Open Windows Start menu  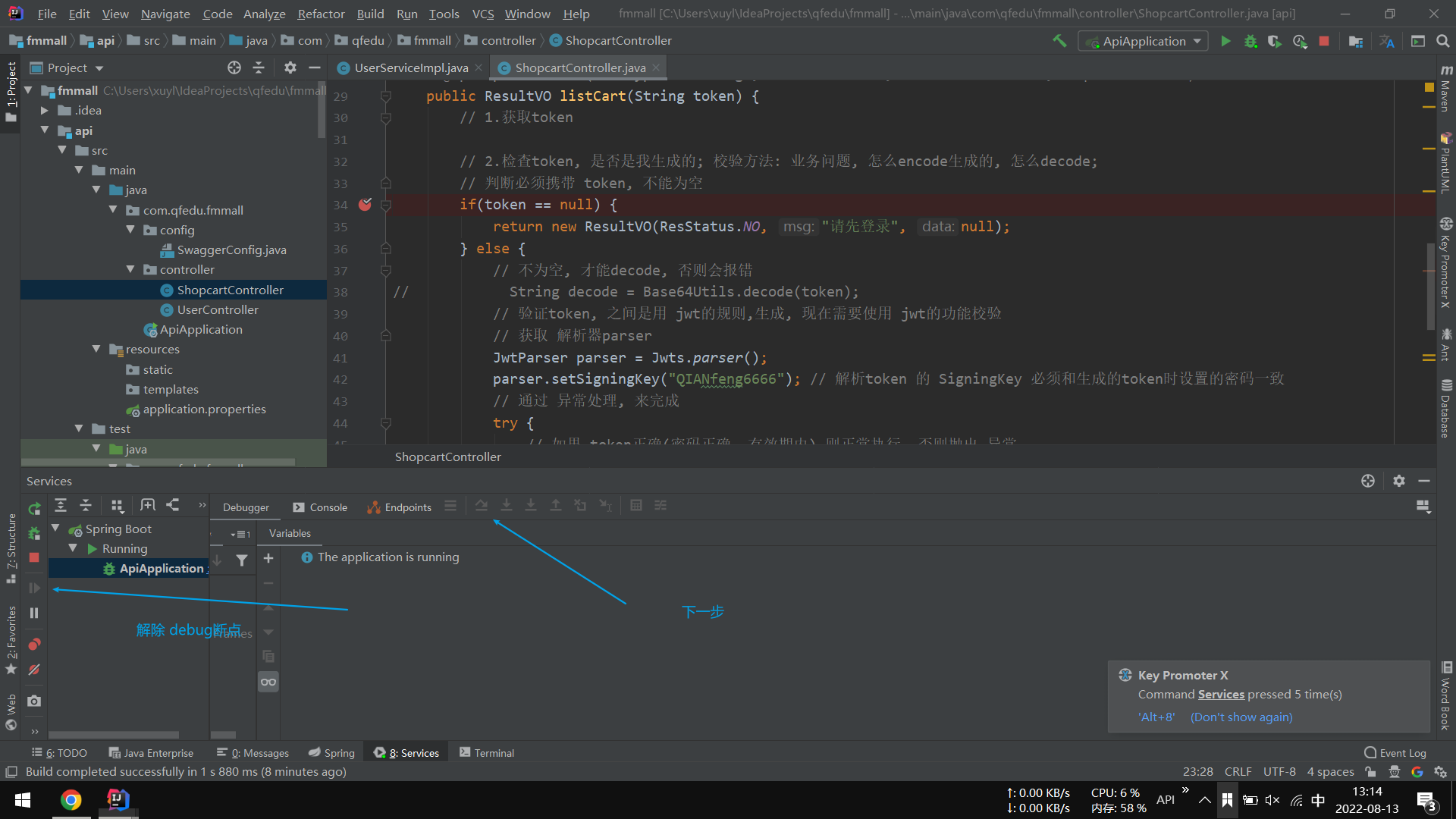[x=23, y=800]
